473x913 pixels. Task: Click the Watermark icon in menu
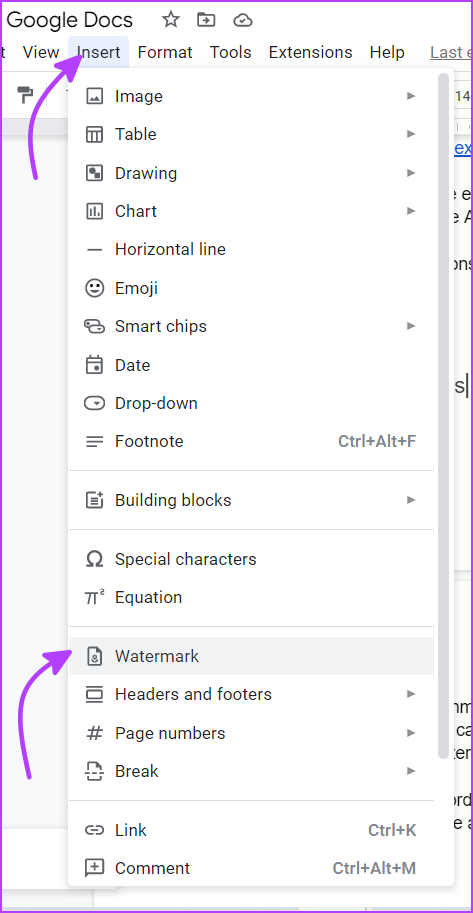94,656
